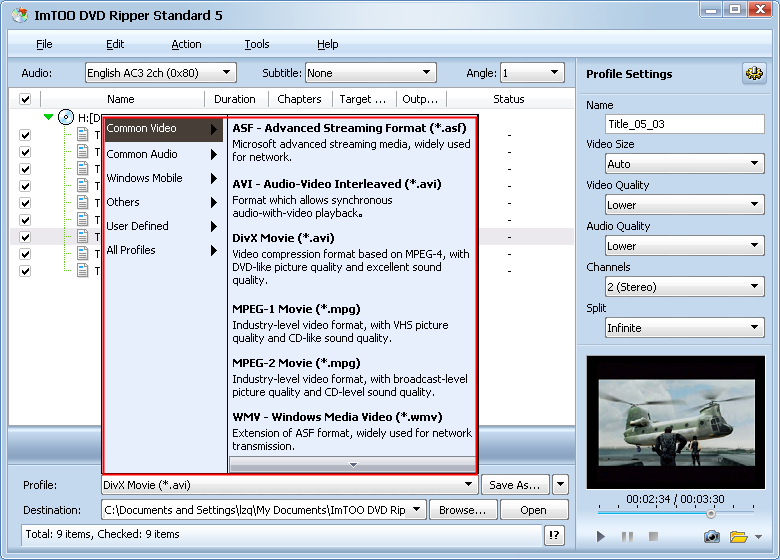Click the Save As... button
This screenshot has height=560, width=780.
click(x=515, y=484)
